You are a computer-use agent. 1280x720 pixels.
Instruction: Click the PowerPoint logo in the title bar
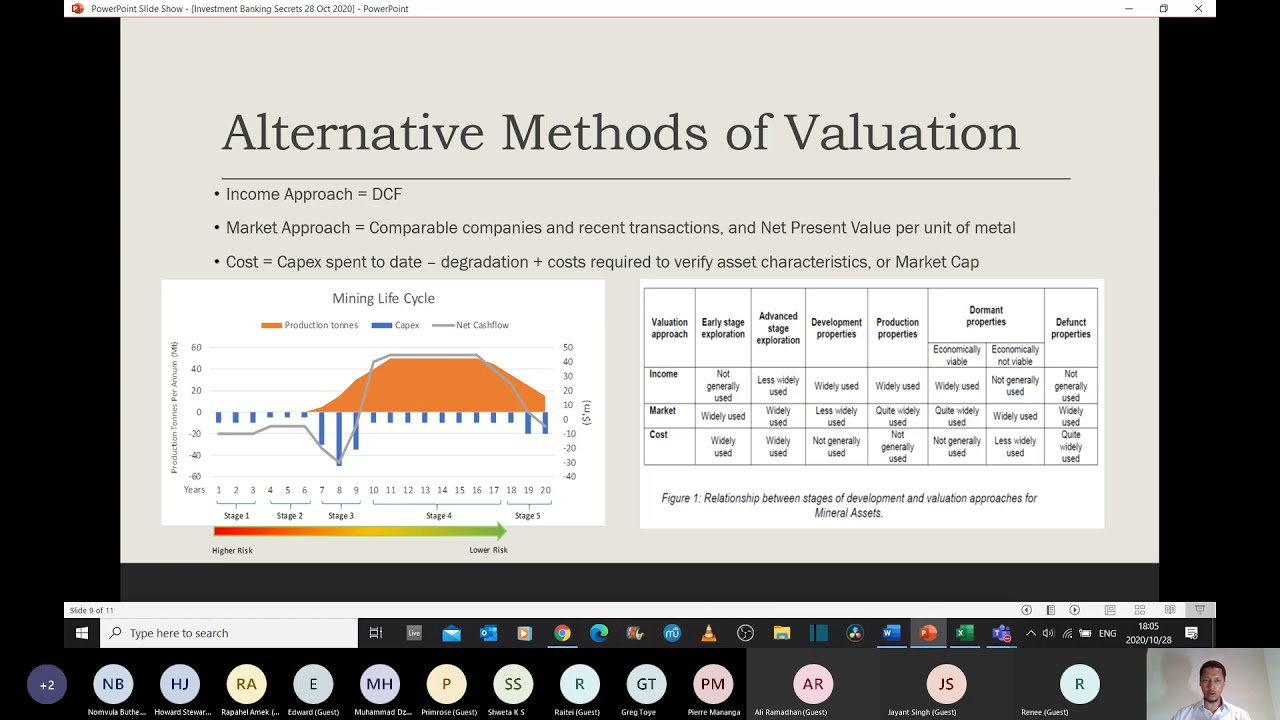[78, 9]
